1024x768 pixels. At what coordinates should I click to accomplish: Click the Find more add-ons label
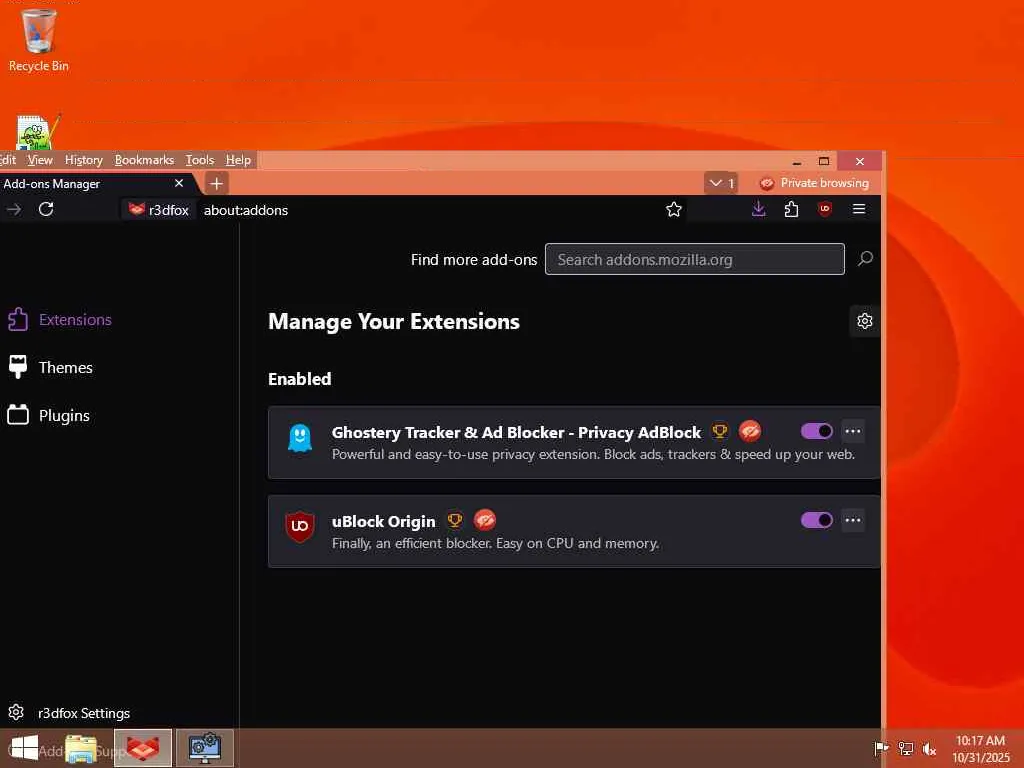[x=473, y=260]
